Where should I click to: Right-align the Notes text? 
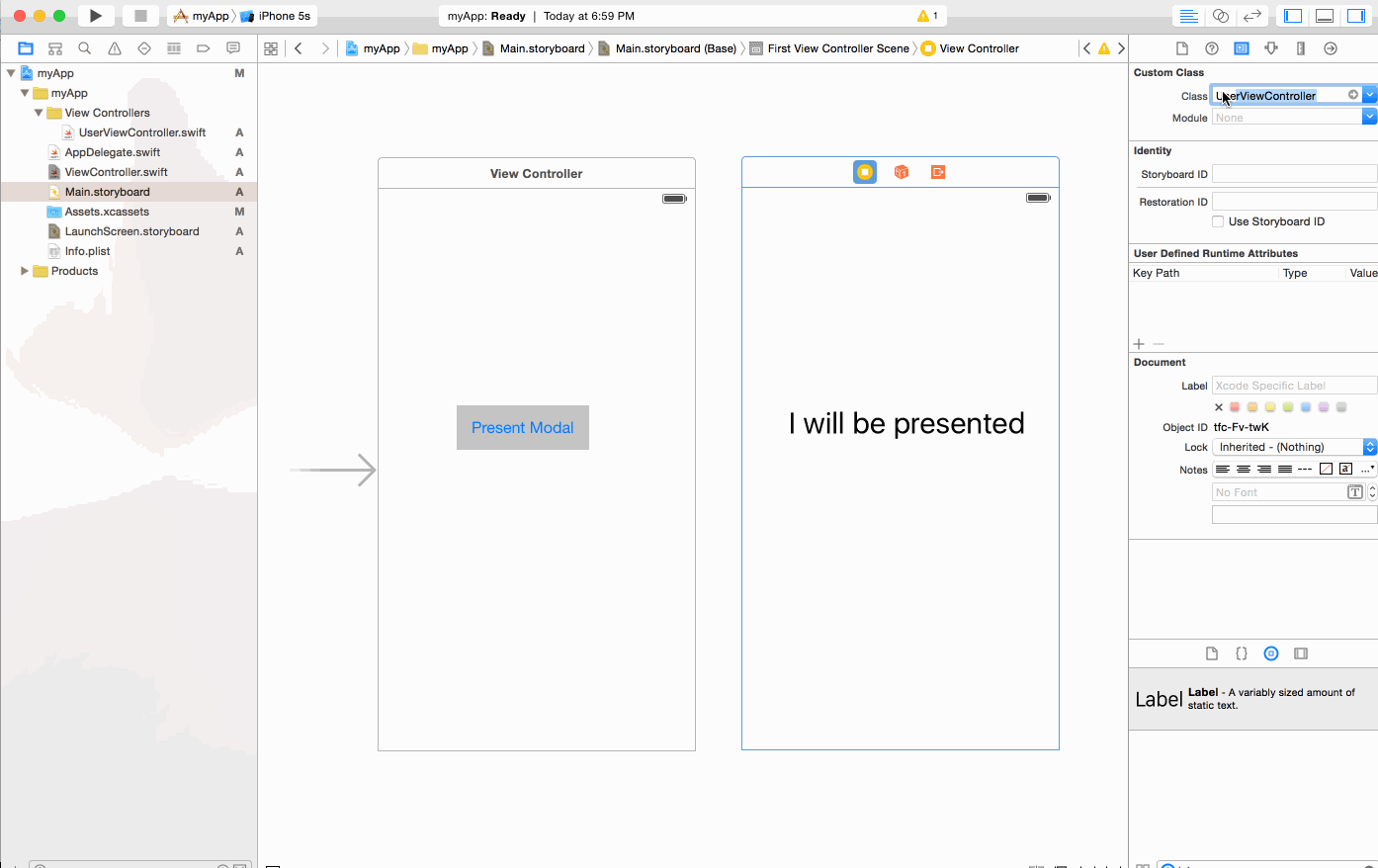click(1264, 470)
